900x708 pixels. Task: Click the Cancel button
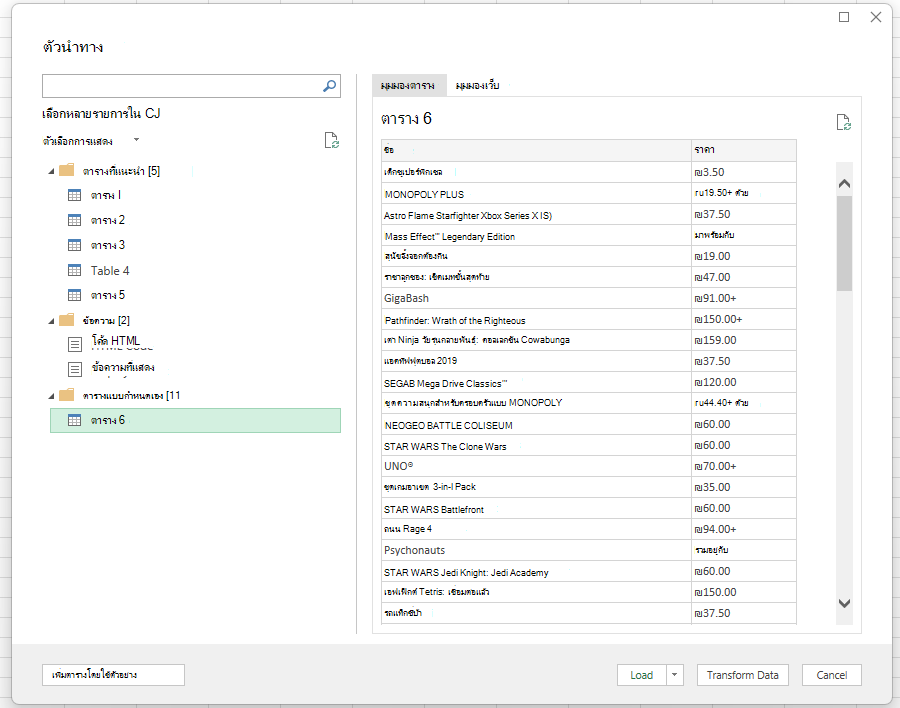pyautogui.click(x=832, y=675)
